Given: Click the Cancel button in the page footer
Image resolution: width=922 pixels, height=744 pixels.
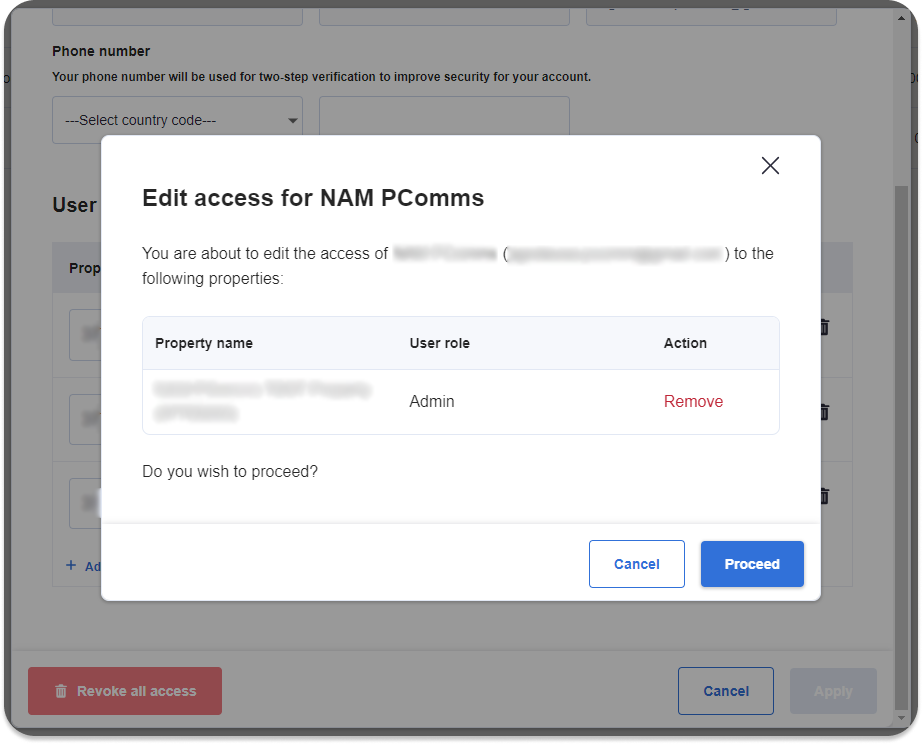Looking at the screenshot, I should point(725,691).
